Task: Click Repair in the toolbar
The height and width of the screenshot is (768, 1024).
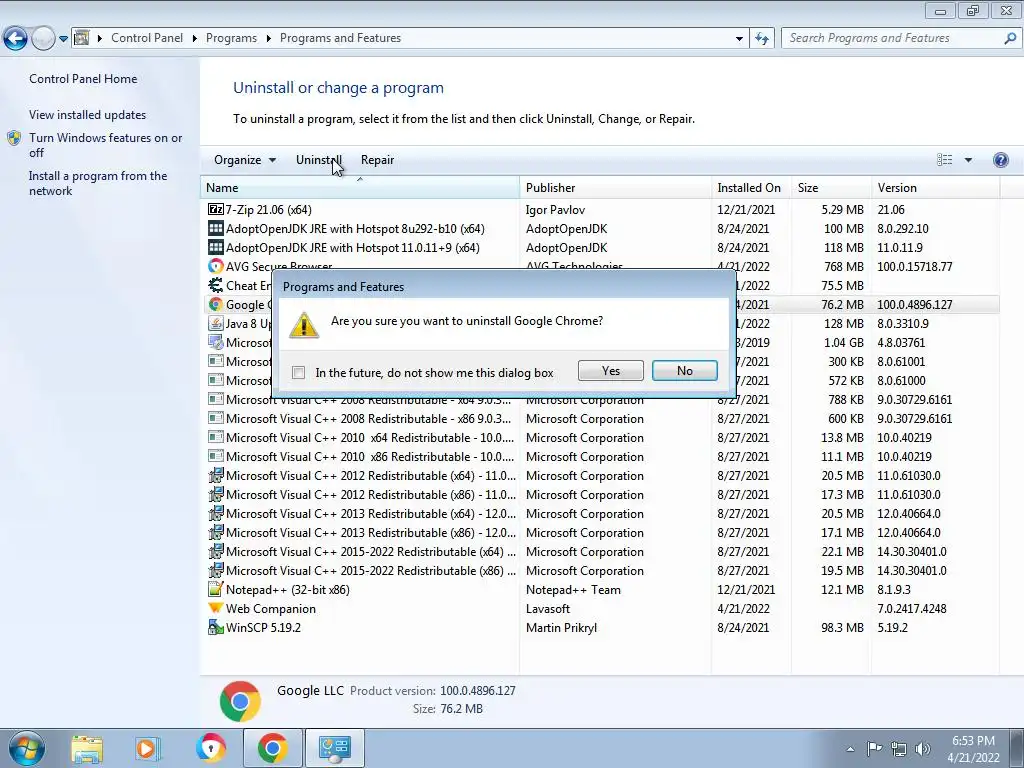Action: pos(377,160)
